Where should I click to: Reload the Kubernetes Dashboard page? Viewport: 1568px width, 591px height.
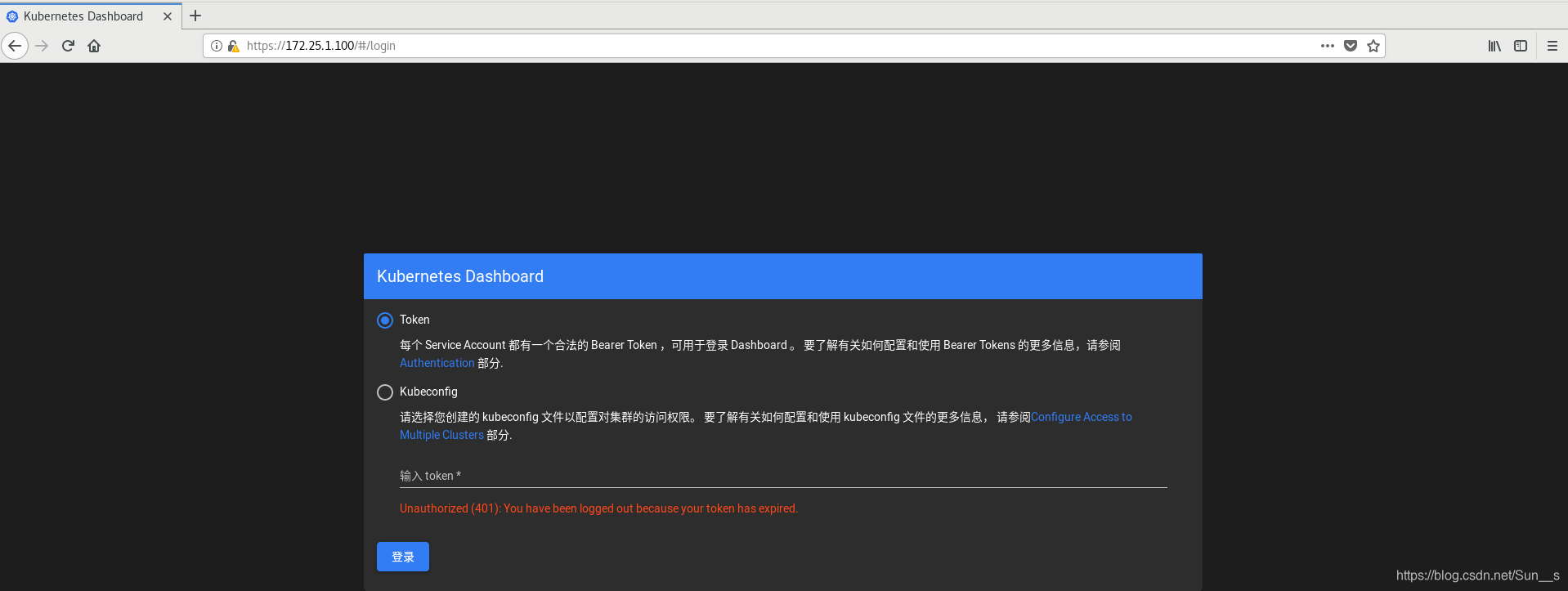pos(69,46)
